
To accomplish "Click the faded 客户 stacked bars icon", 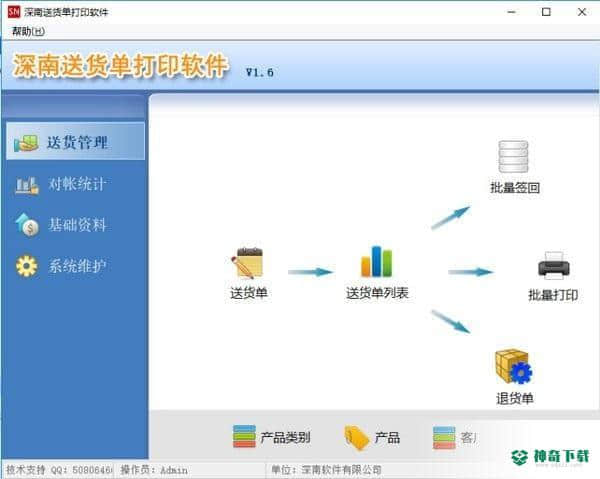I will 444,438.
